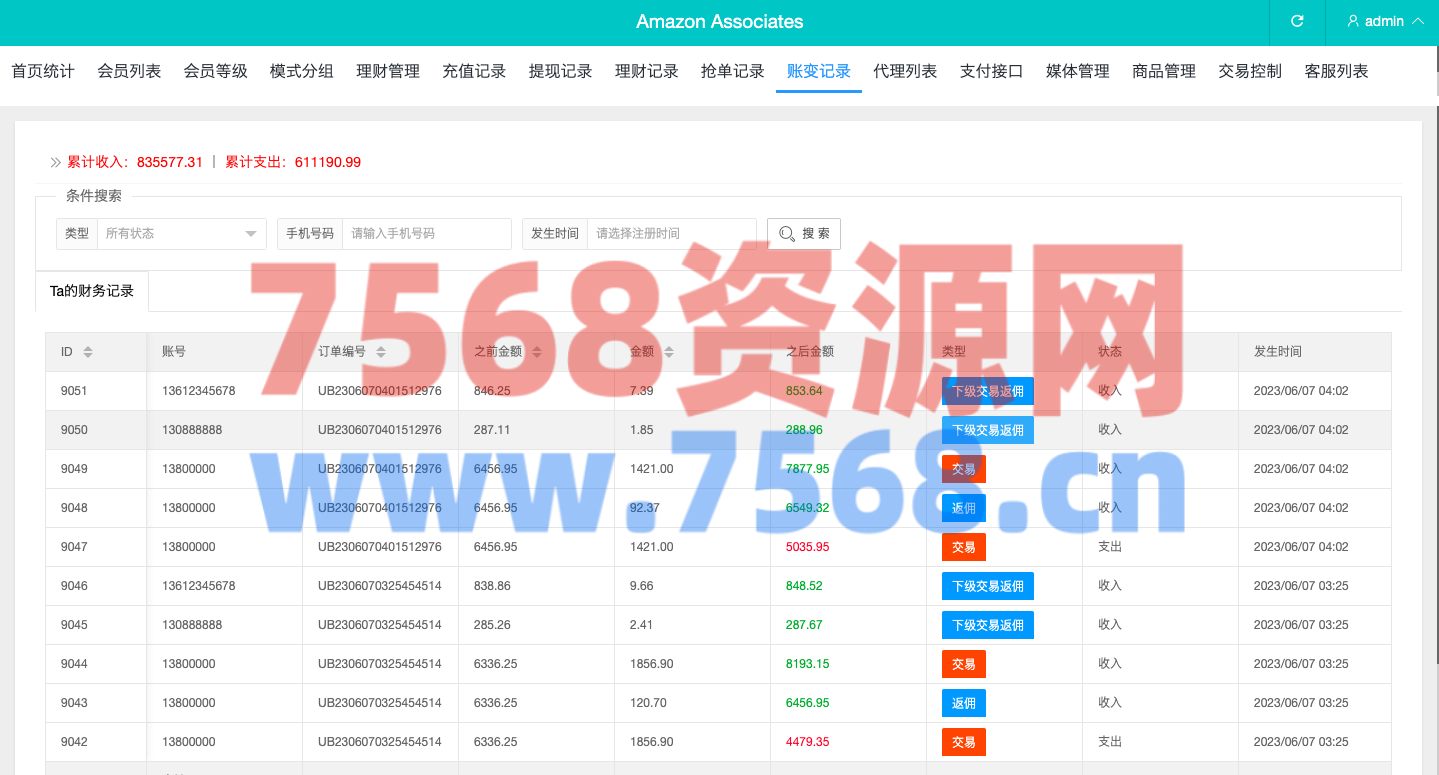Open the 客服列表 menu item
1439x775 pixels.
(x=1336, y=71)
